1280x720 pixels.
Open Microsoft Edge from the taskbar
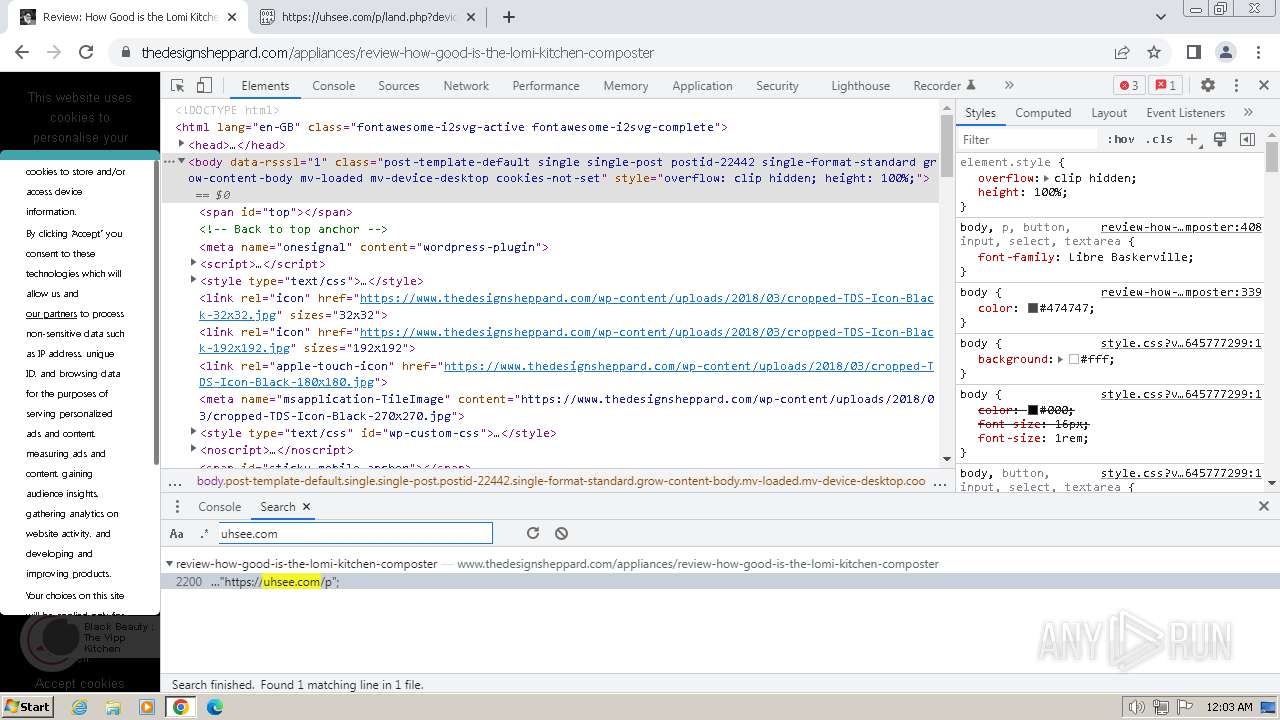pyautogui.click(x=215, y=707)
